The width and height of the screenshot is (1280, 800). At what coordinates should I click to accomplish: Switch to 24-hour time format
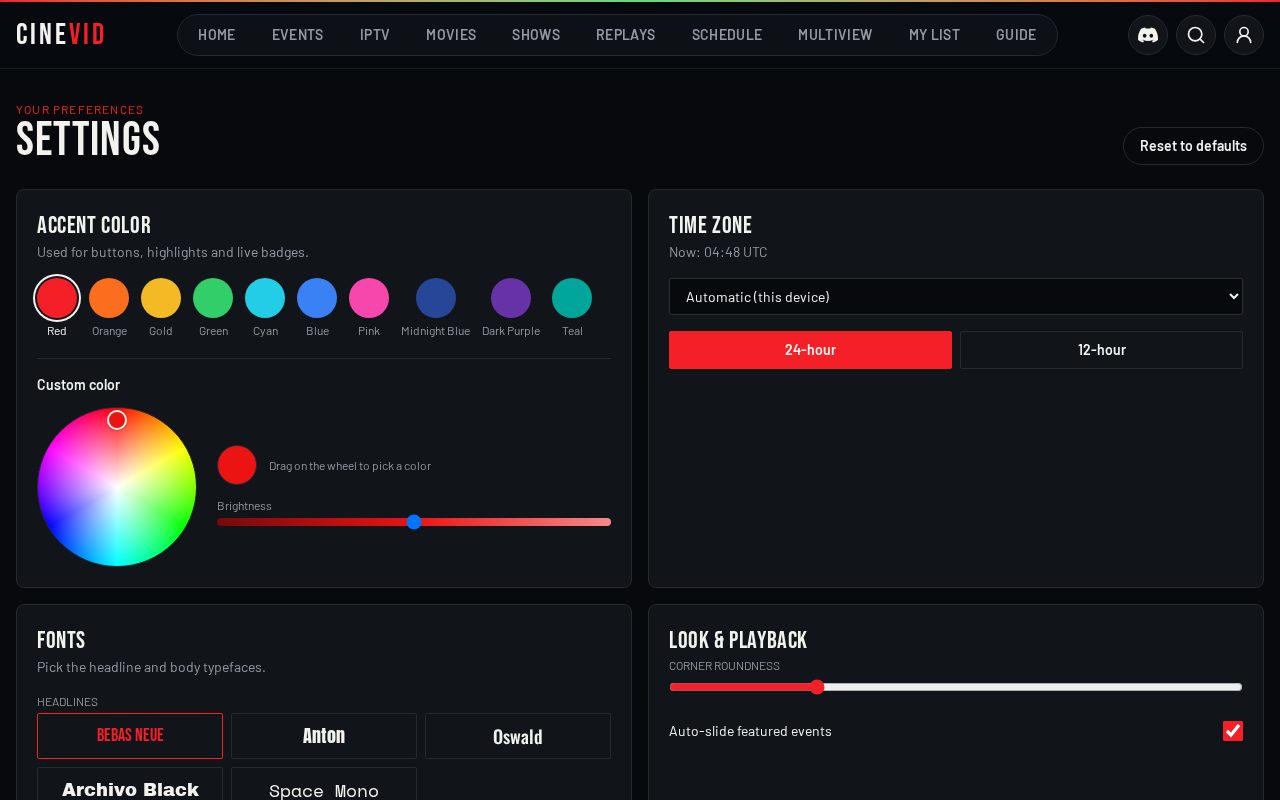[810, 350]
